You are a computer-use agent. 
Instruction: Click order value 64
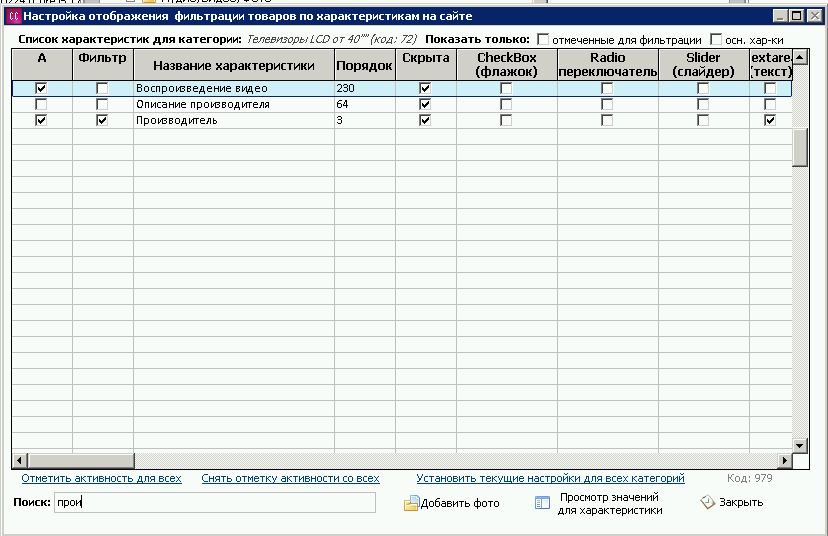[342, 105]
